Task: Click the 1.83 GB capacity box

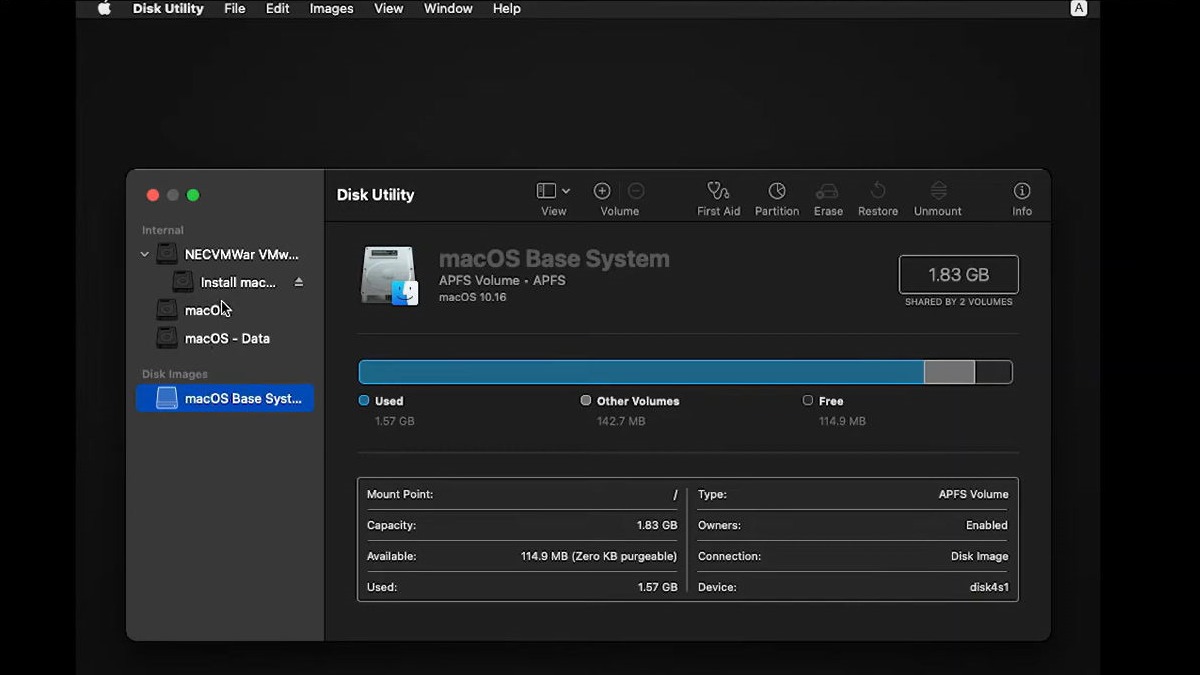Action: click(958, 275)
